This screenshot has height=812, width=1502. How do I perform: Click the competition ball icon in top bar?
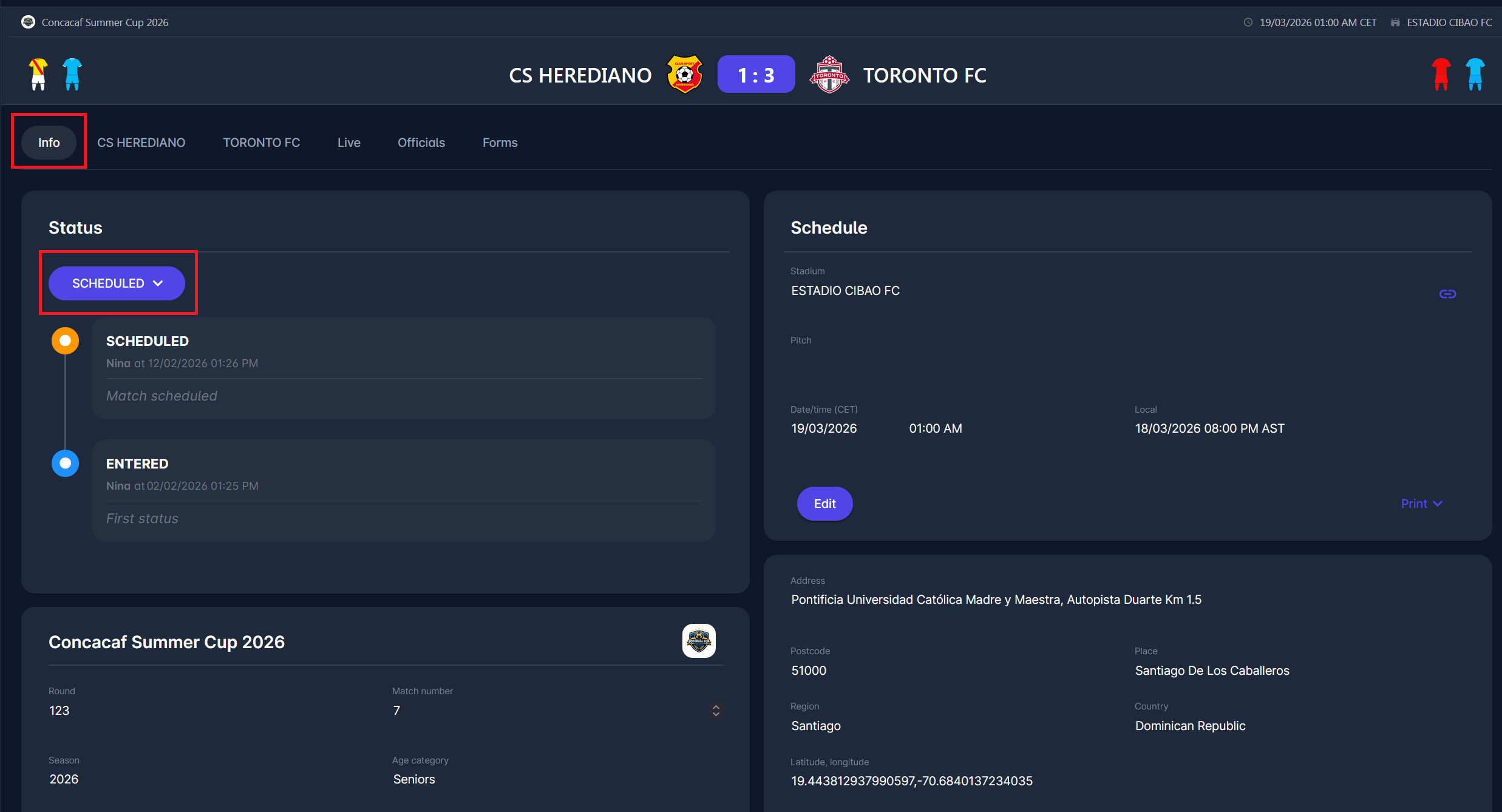(28, 22)
